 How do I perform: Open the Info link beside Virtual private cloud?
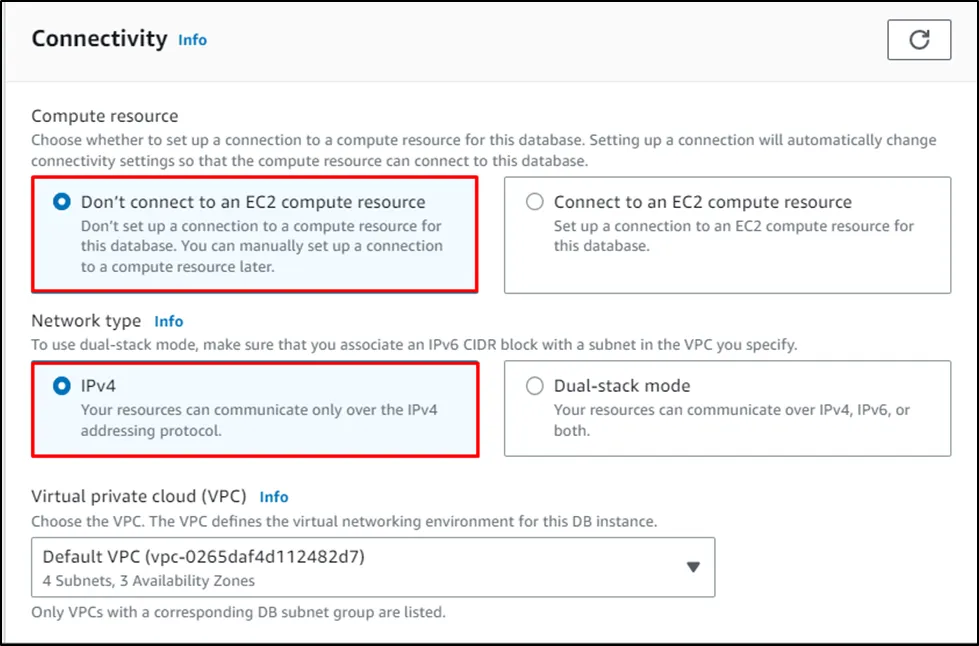pyautogui.click(x=273, y=496)
